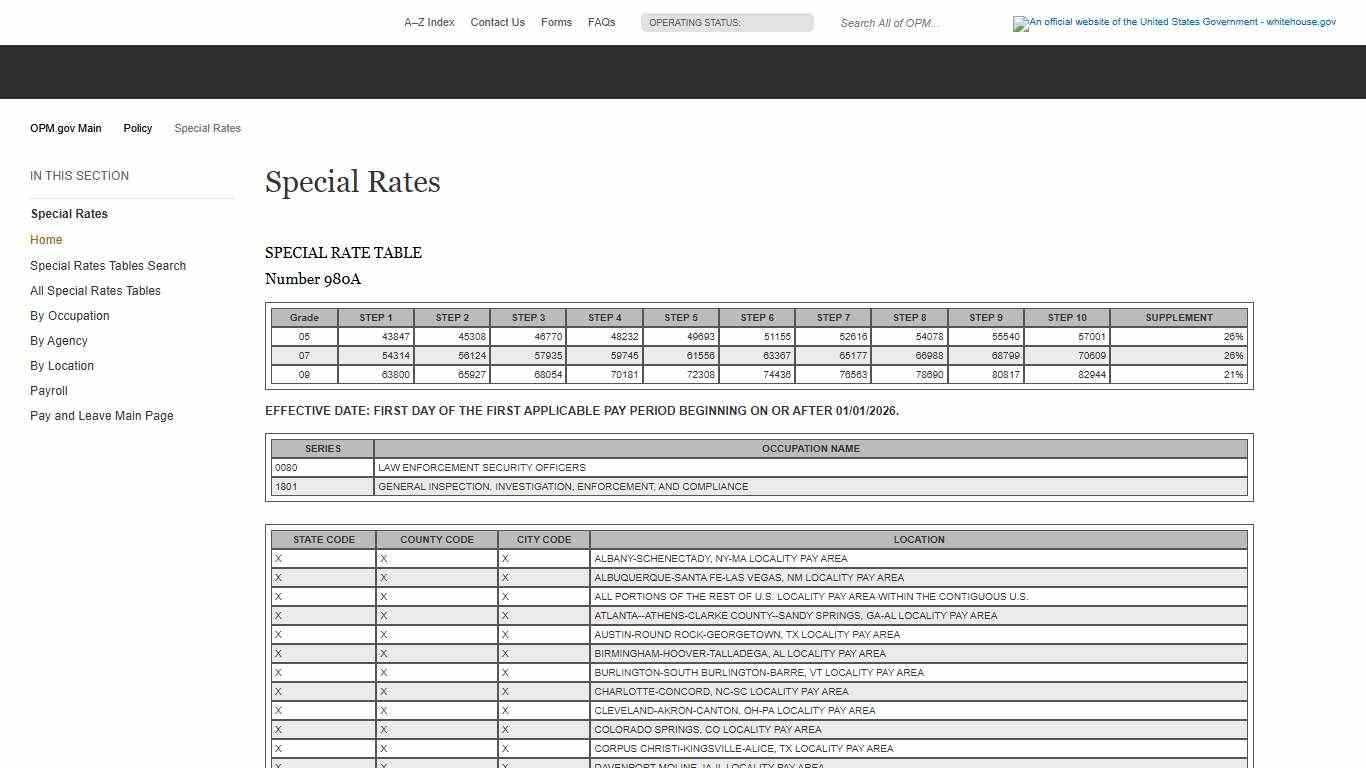This screenshot has height=768, width=1366.
Task: Go to Pay and Leave Main Page
Action: click(x=101, y=415)
